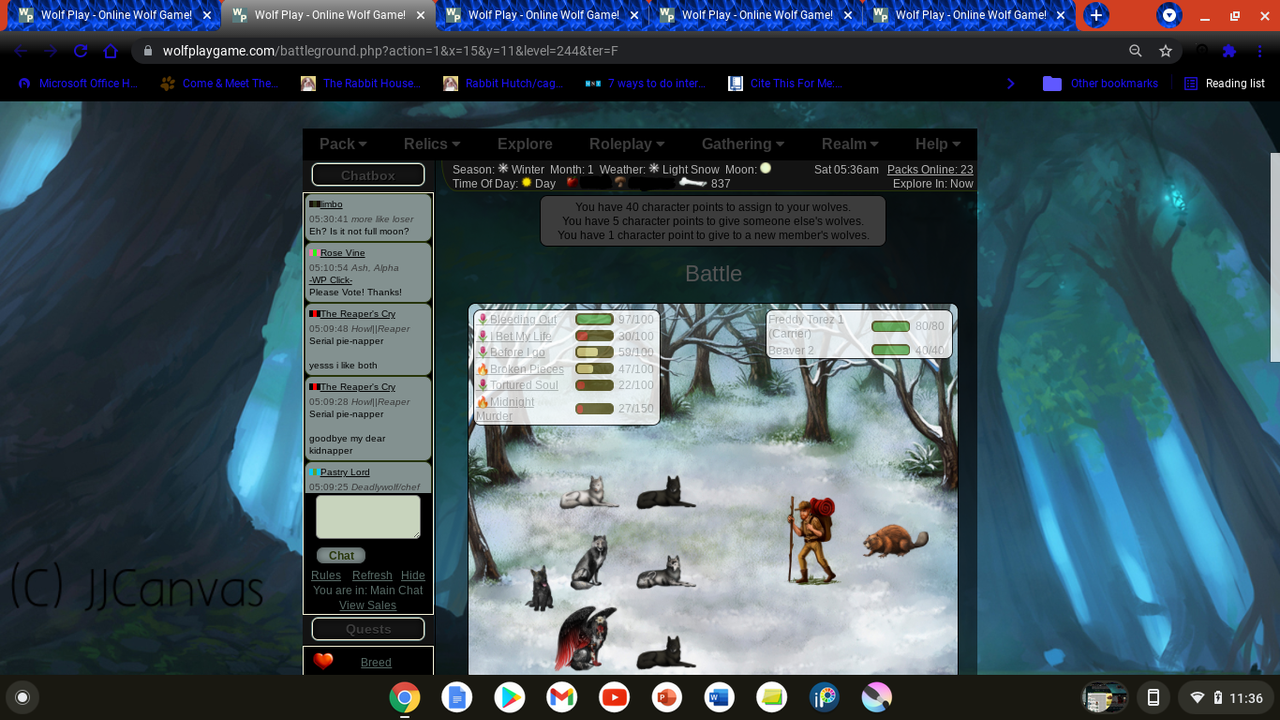The image size is (1280, 720).
Task: Click the zoom magnifier icon in address bar
Action: point(1135,51)
